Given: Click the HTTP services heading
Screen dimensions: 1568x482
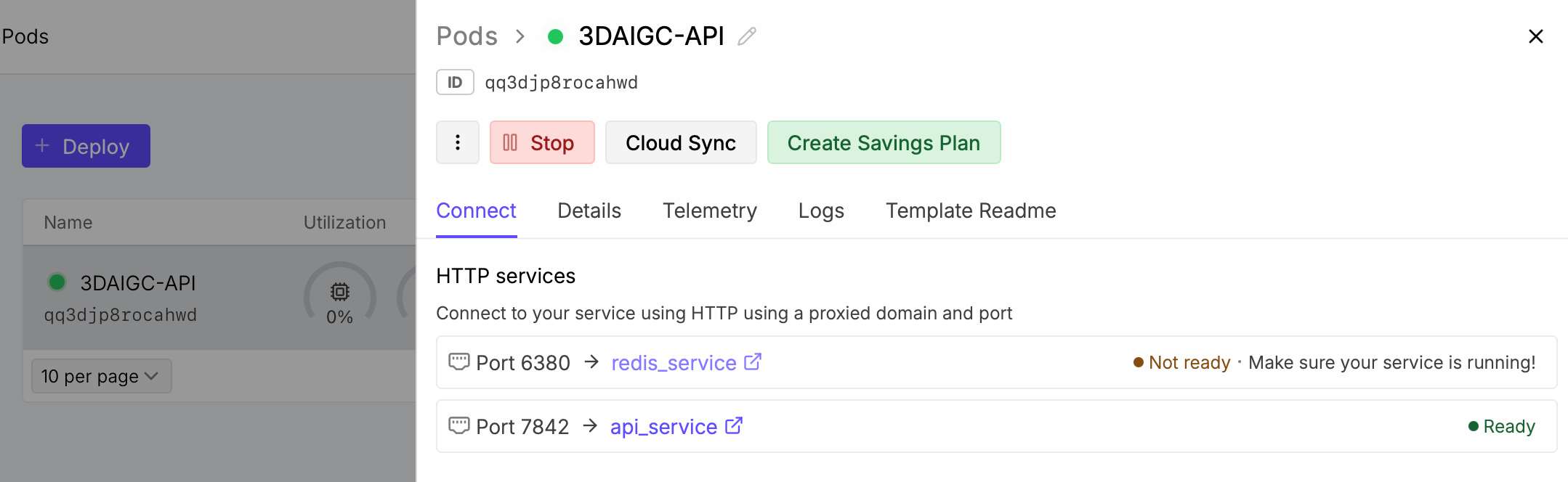Looking at the screenshot, I should tap(506, 276).
